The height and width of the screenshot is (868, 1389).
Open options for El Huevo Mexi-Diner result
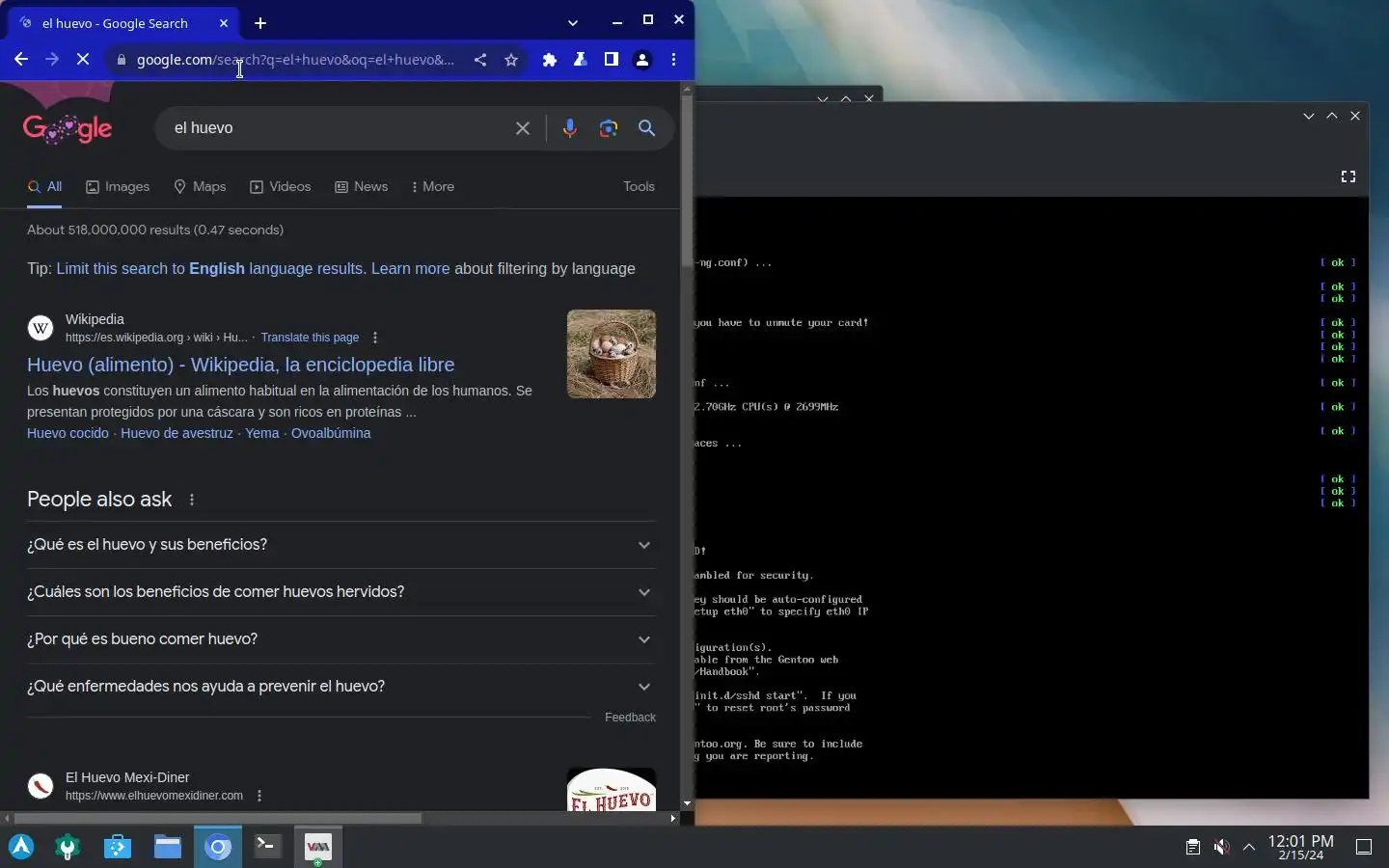pos(259,796)
